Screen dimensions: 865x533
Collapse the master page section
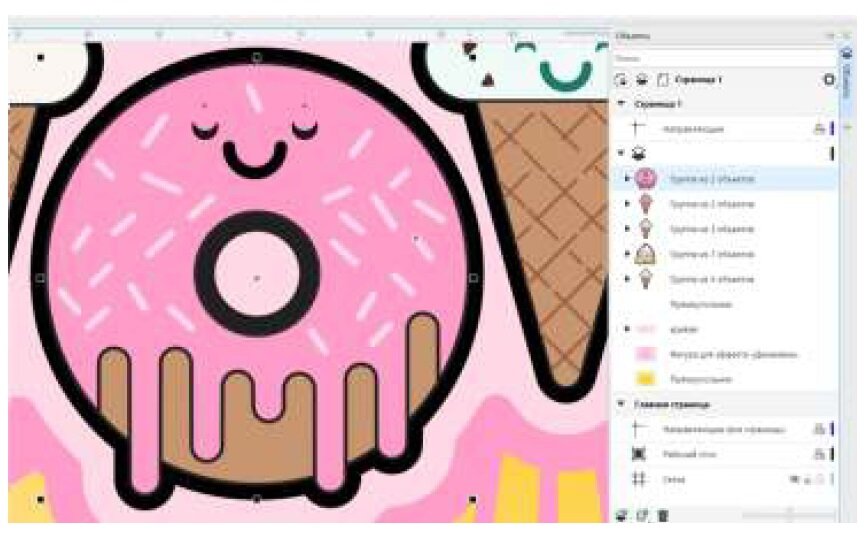coord(622,404)
